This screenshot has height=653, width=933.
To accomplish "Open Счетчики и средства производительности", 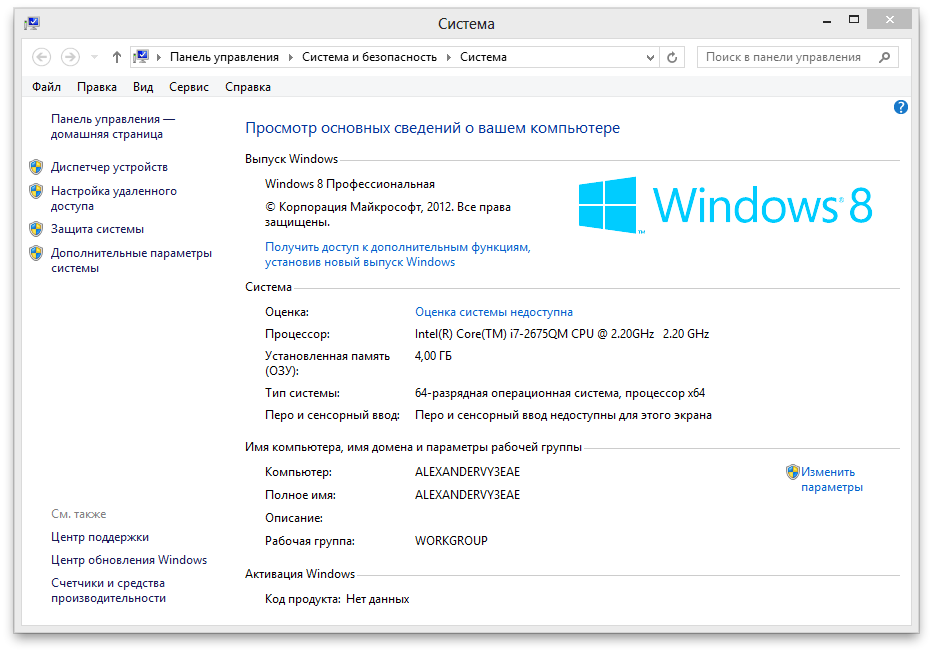I will pos(108,590).
